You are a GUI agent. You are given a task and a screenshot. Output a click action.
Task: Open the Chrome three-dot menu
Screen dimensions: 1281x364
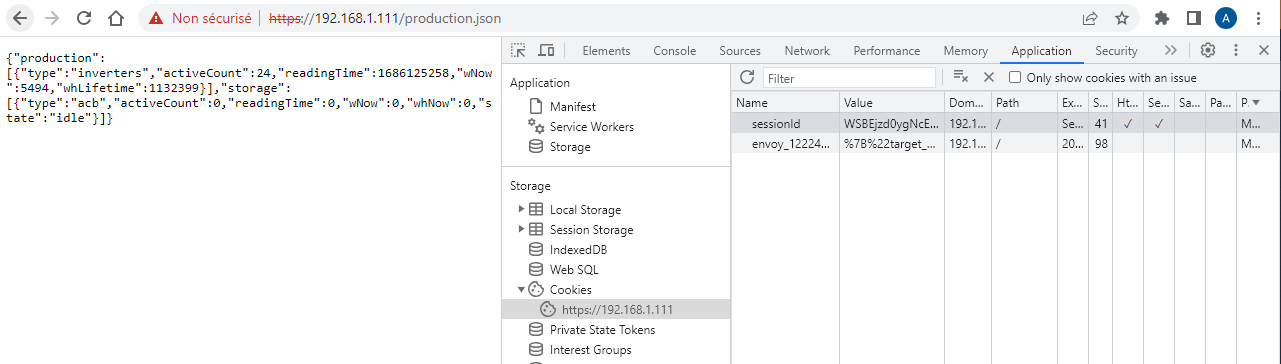pyautogui.click(x=1258, y=18)
